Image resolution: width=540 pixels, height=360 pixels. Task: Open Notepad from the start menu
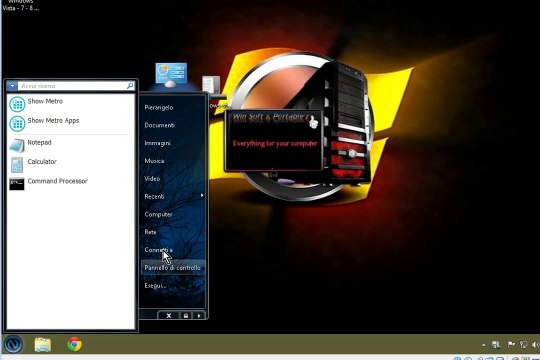pyautogui.click(x=71, y=144)
